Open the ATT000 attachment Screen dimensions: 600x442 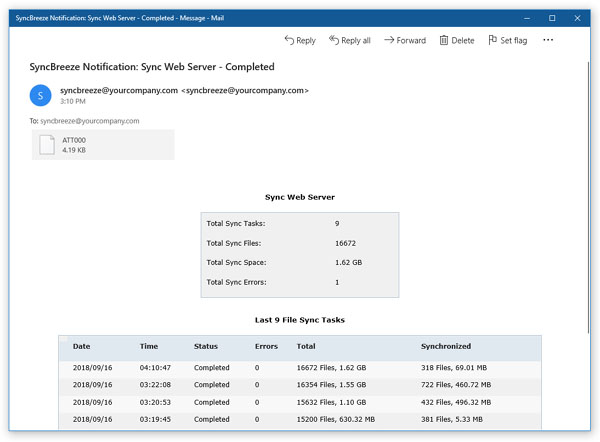[x=103, y=145]
